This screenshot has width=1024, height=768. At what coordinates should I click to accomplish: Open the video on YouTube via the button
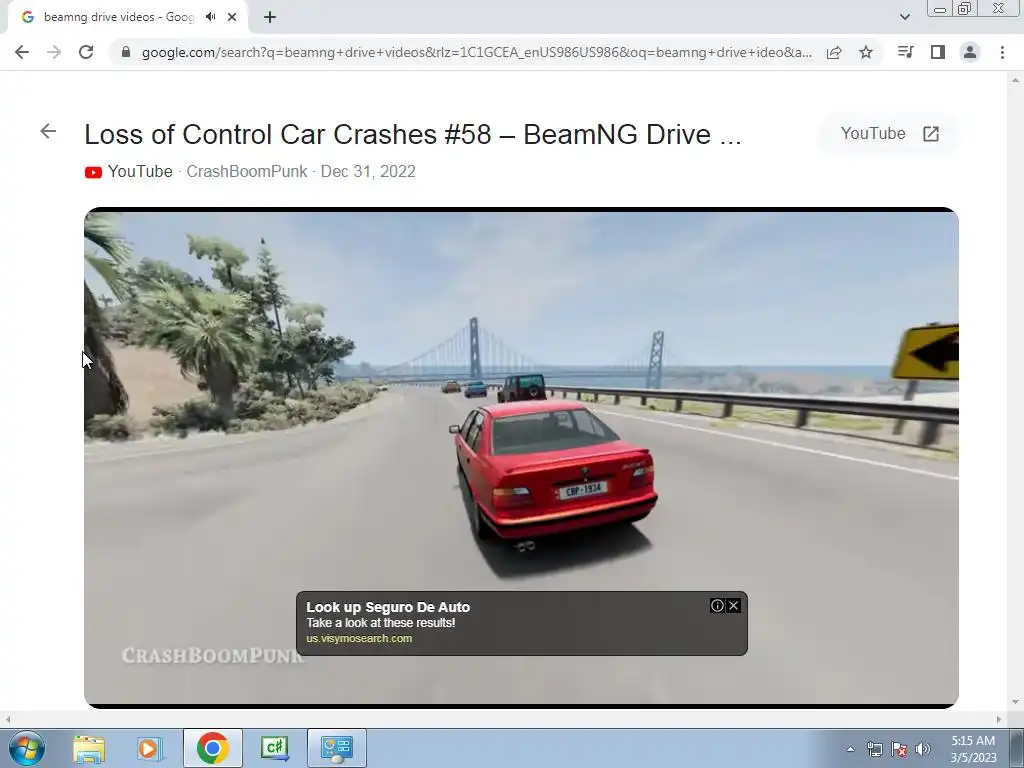[889, 134]
